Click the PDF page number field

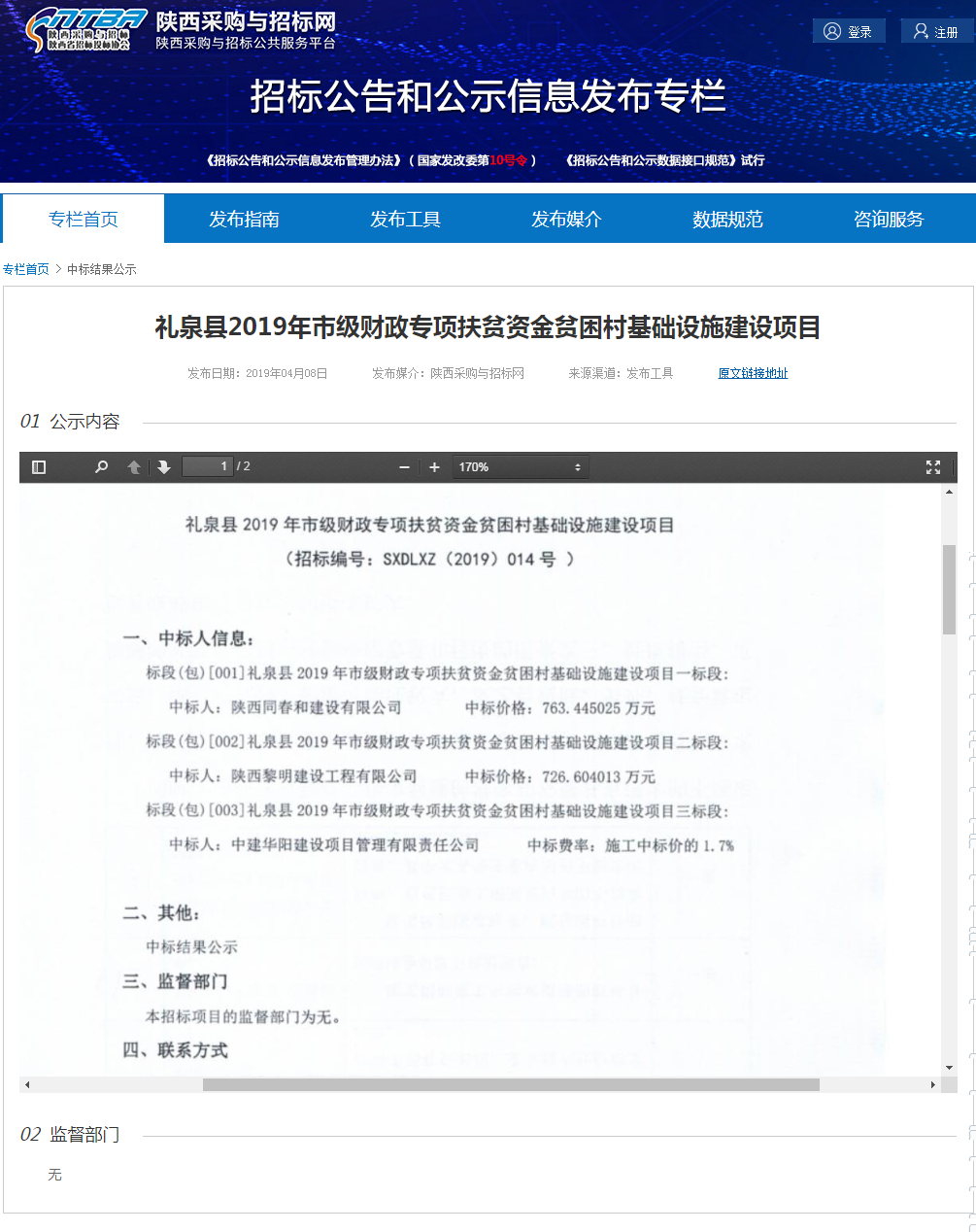(208, 466)
